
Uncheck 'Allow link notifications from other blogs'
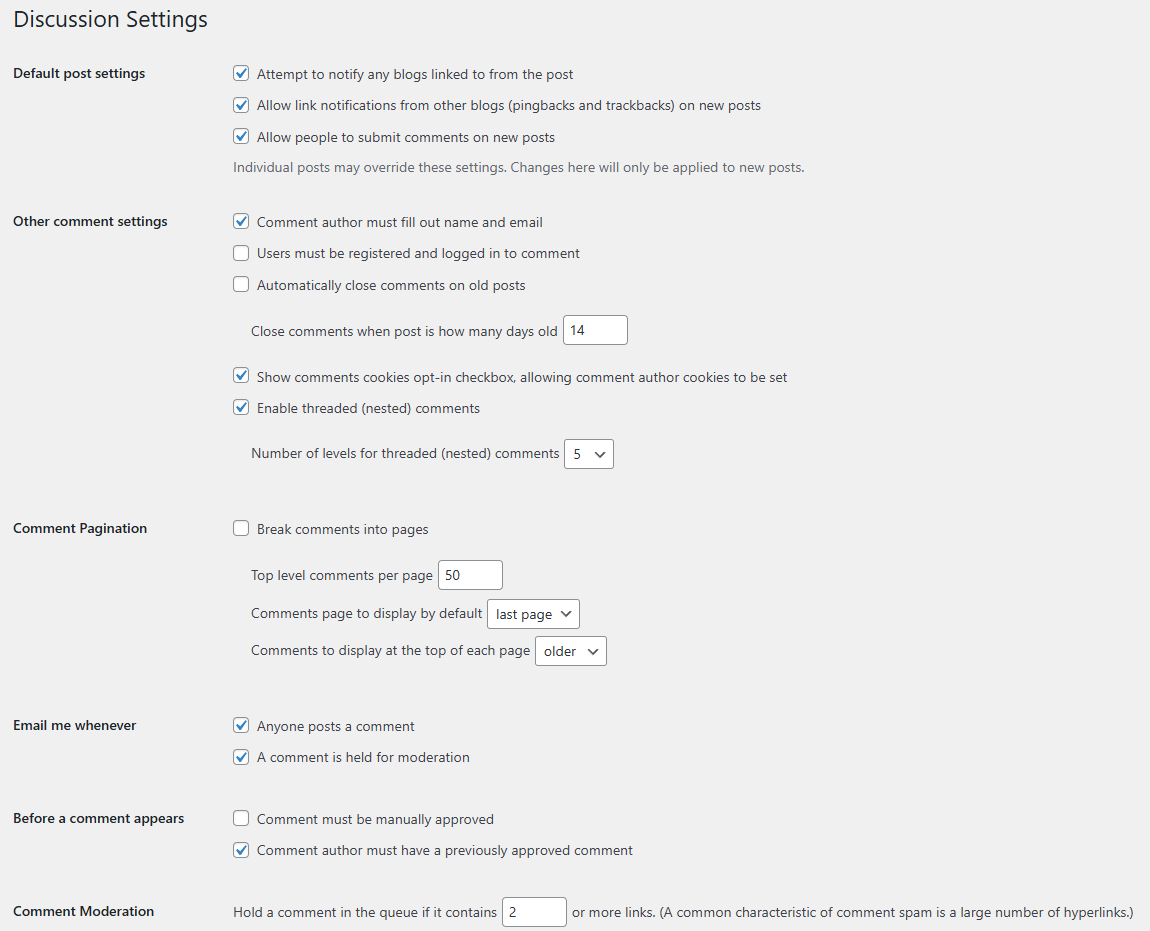click(x=241, y=105)
